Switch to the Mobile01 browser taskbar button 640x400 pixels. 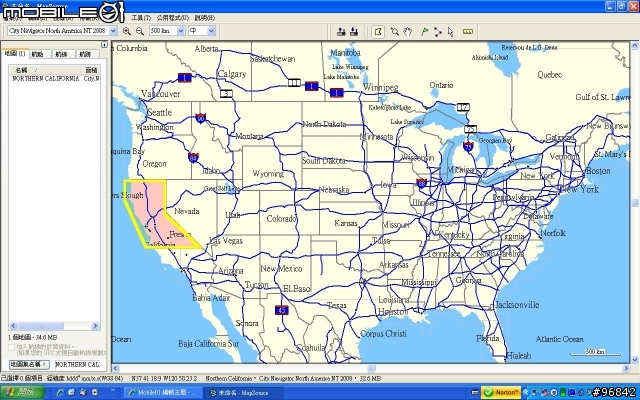click(163, 393)
